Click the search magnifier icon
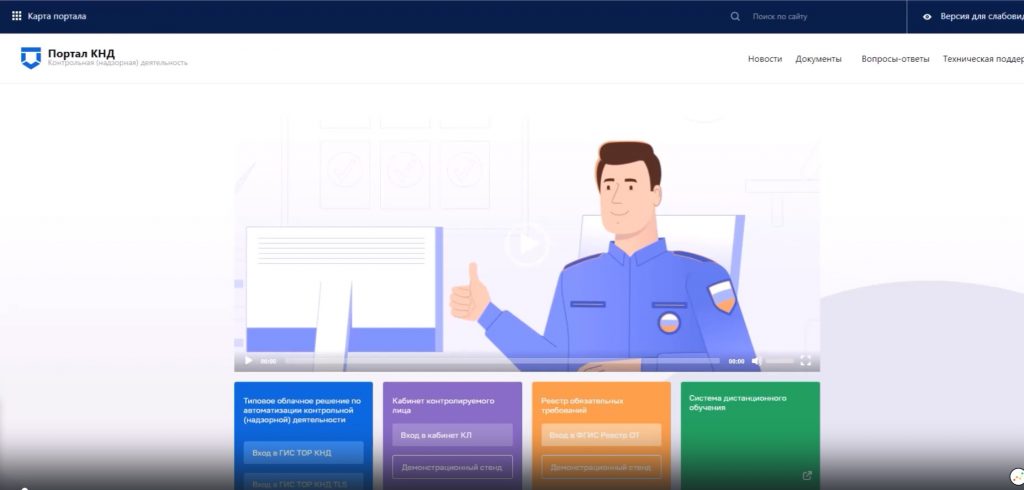1024x490 pixels. (735, 16)
